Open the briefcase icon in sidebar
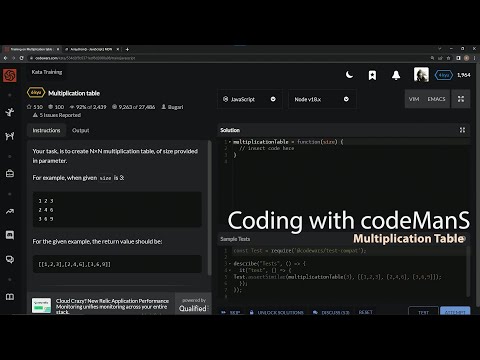Image resolution: width=480 pixels, height=360 pixels. pos(10,173)
